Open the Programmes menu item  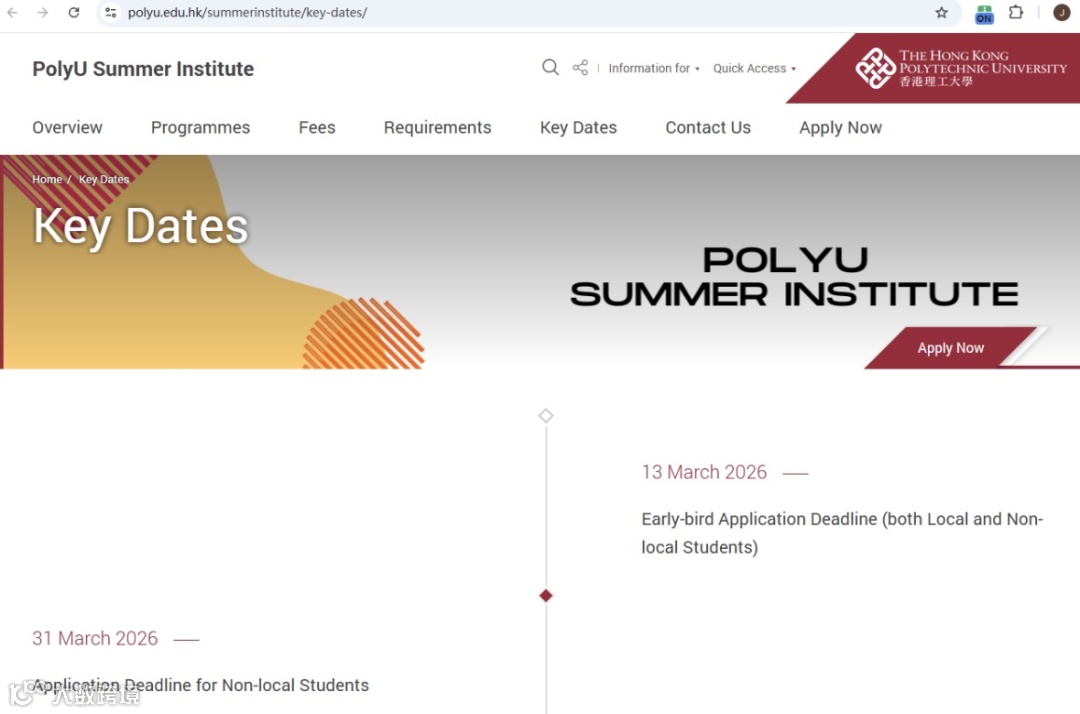[x=200, y=127]
